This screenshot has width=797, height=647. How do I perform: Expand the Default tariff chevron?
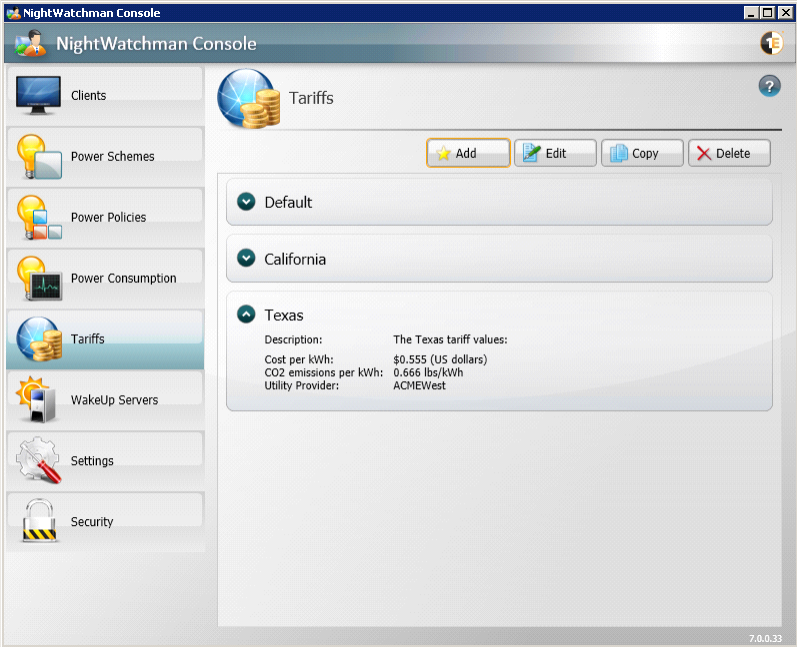pyautogui.click(x=246, y=202)
